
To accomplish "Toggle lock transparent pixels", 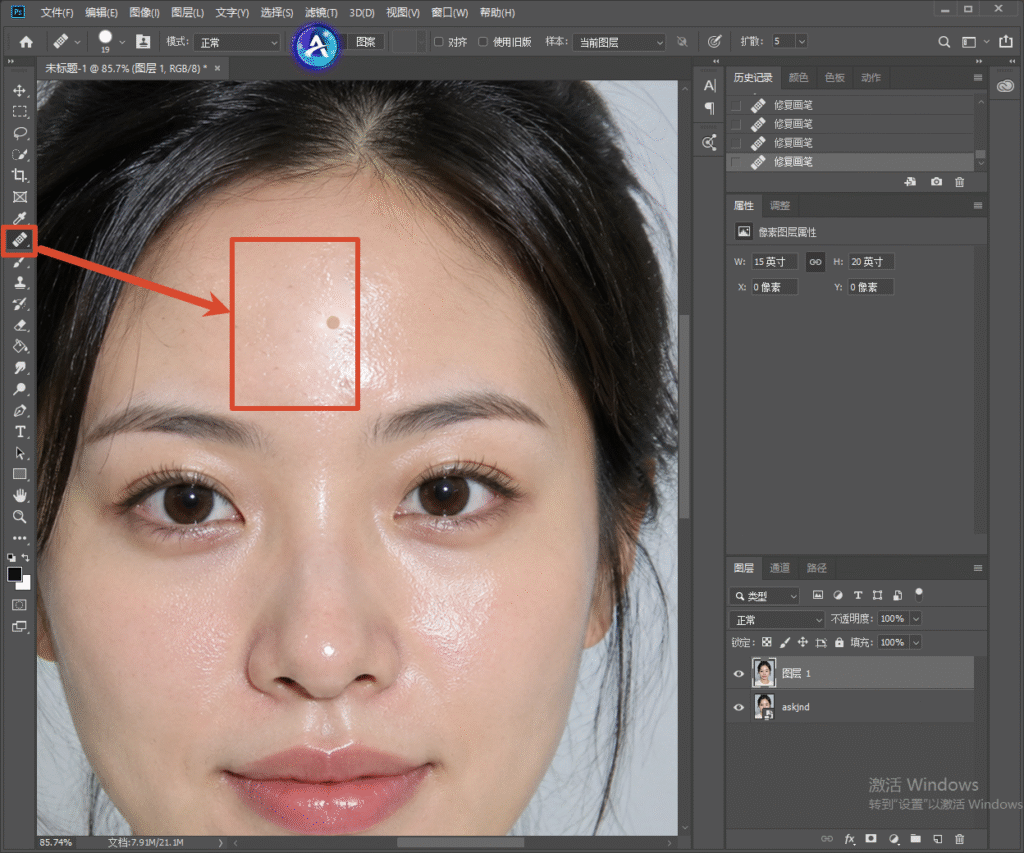I will (x=767, y=643).
